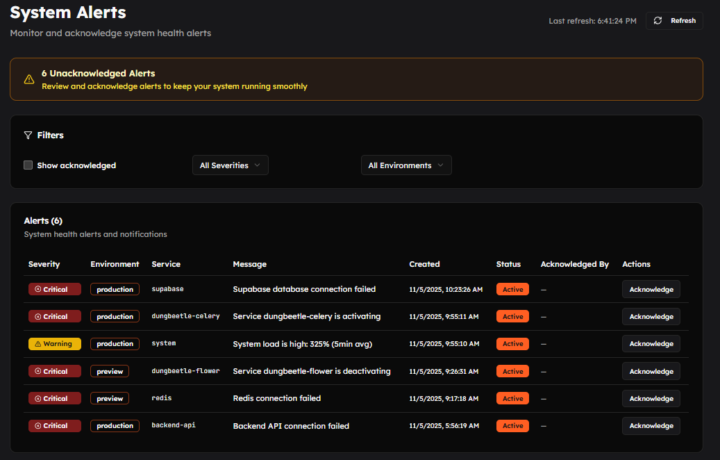The image size is (720, 460).
Task: Acknowledge the backend-api alert
Action: [x=651, y=426]
